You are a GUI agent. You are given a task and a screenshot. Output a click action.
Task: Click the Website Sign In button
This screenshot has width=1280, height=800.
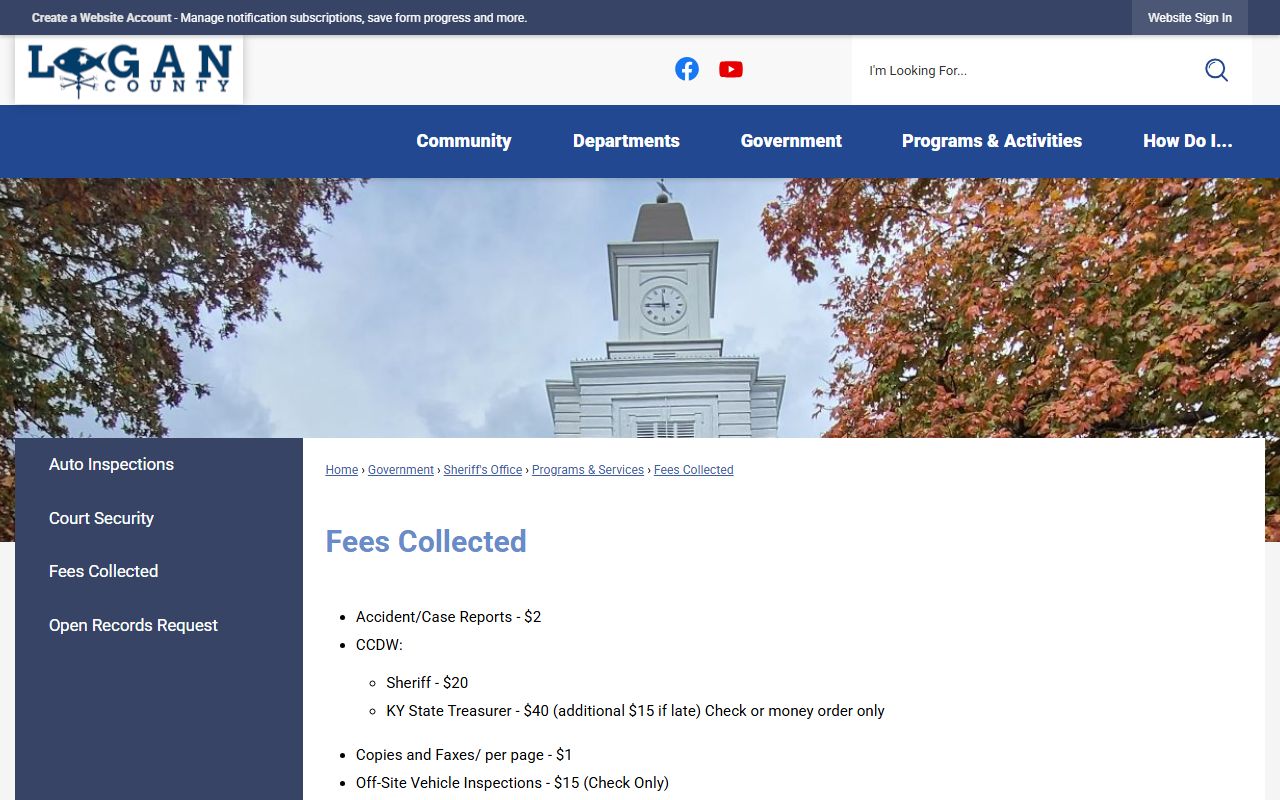(1190, 18)
